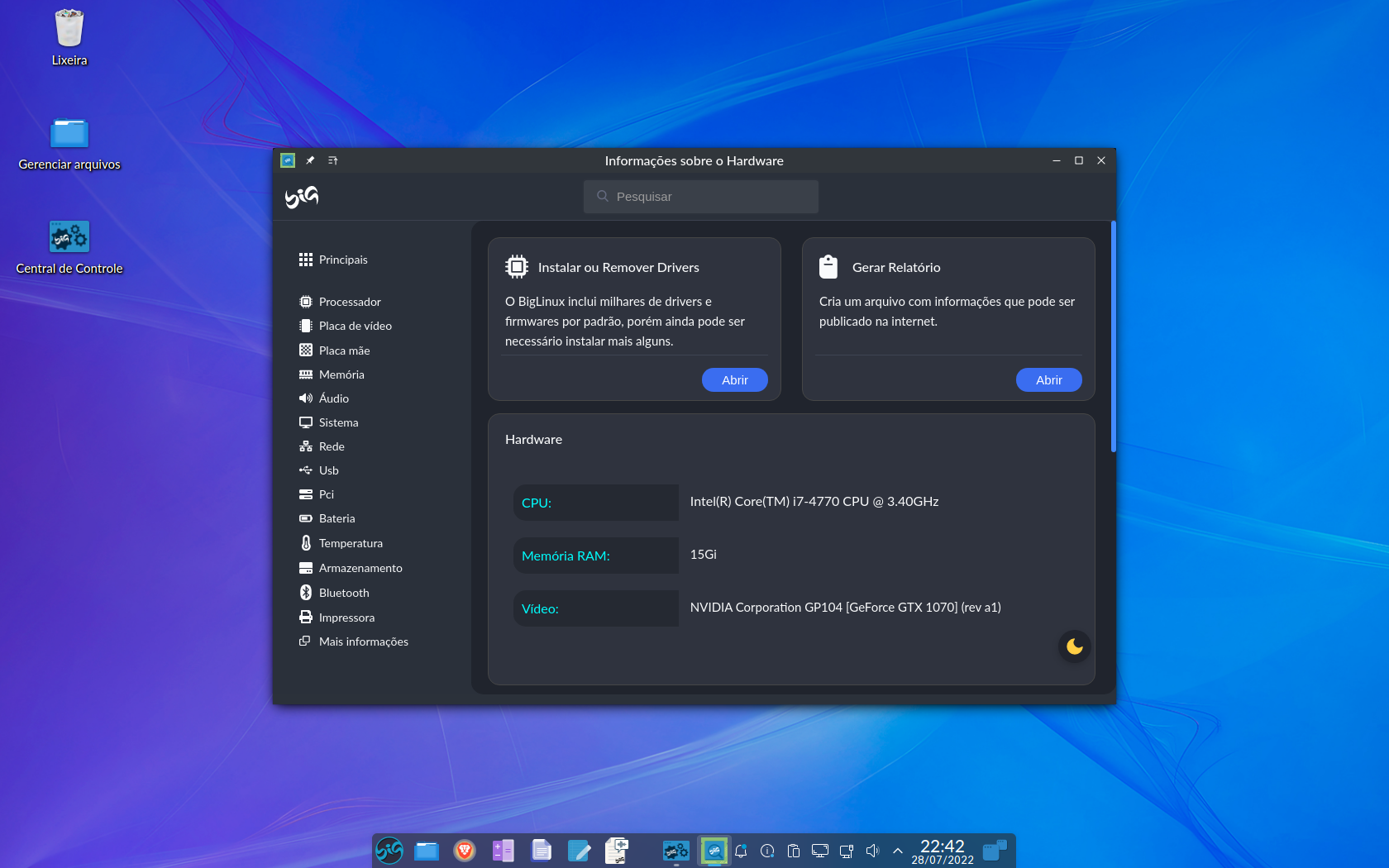Click the 15Gi memory value

coord(704,555)
